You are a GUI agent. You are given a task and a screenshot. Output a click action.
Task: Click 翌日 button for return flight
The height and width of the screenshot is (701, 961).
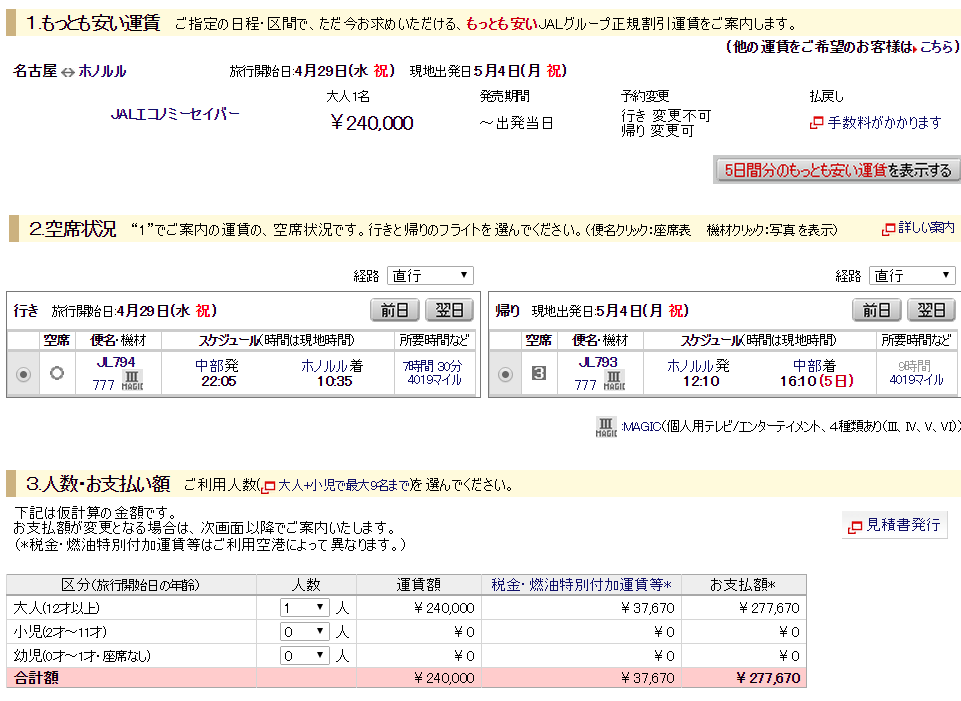[931, 310]
